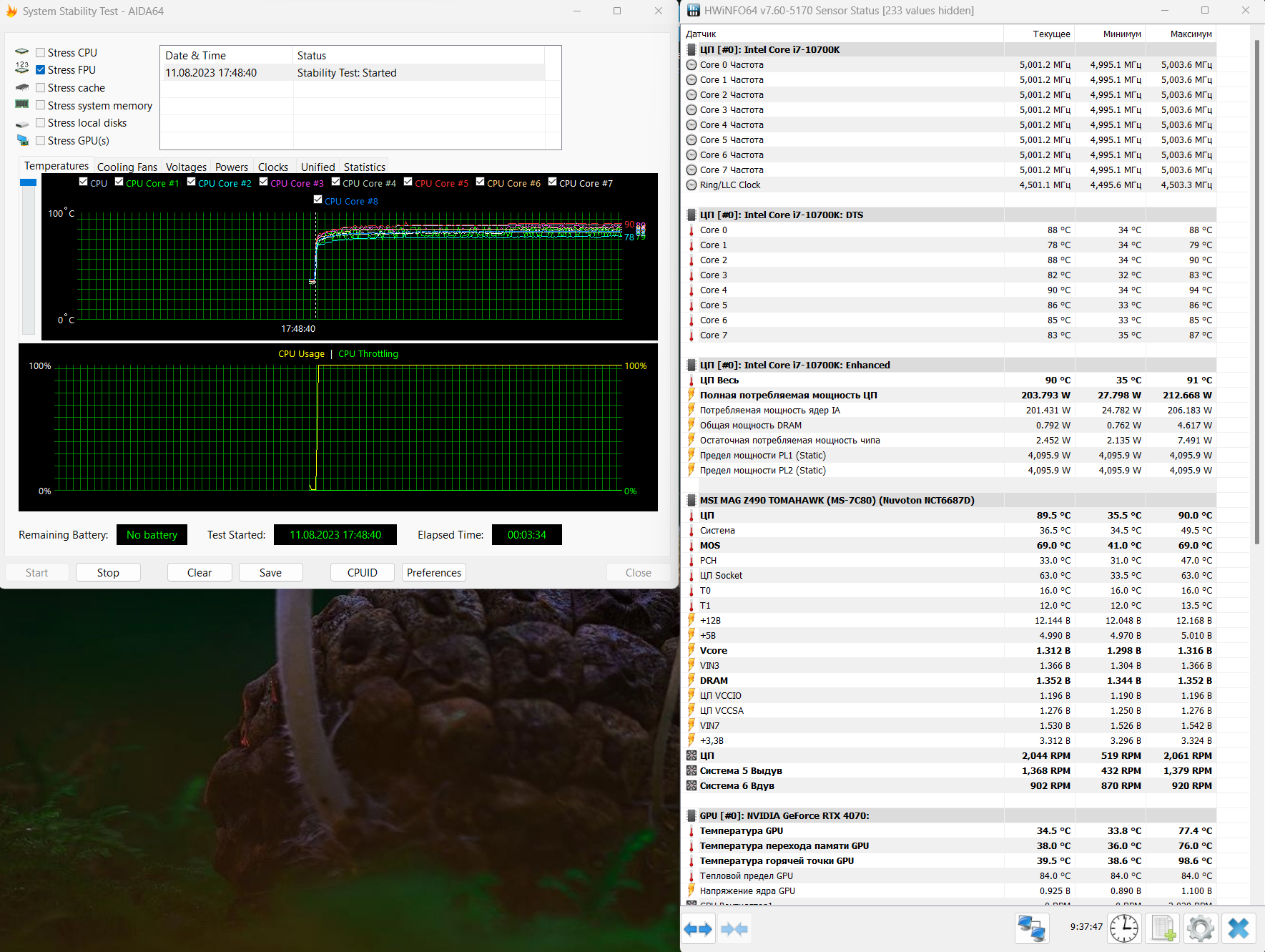Enable the Stress CPU checkbox
Viewport: 1265px width, 952px height.
click(41, 52)
